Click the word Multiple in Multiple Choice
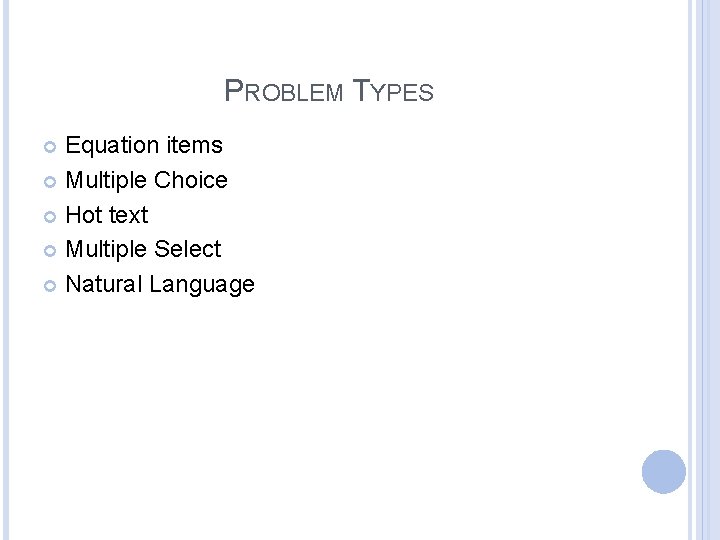This screenshot has height=540, width=720. tap(107, 181)
